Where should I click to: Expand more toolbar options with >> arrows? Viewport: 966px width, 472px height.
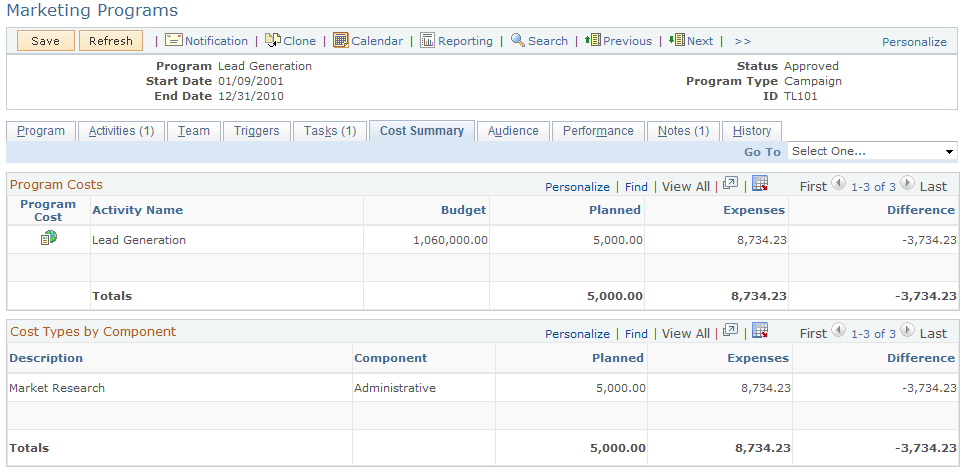(x=742, y=42)
